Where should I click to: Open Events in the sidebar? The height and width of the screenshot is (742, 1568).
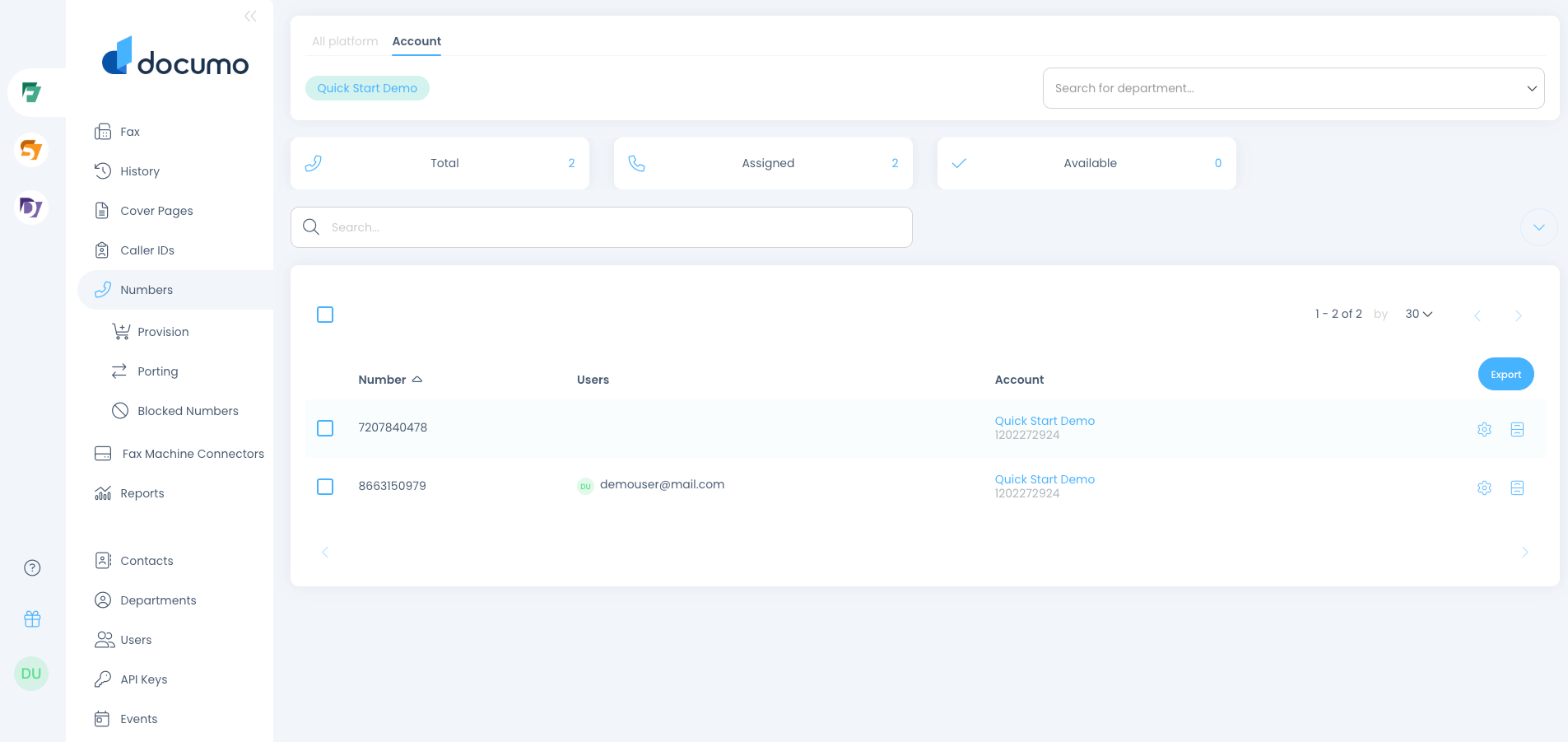tap(138, 719)
